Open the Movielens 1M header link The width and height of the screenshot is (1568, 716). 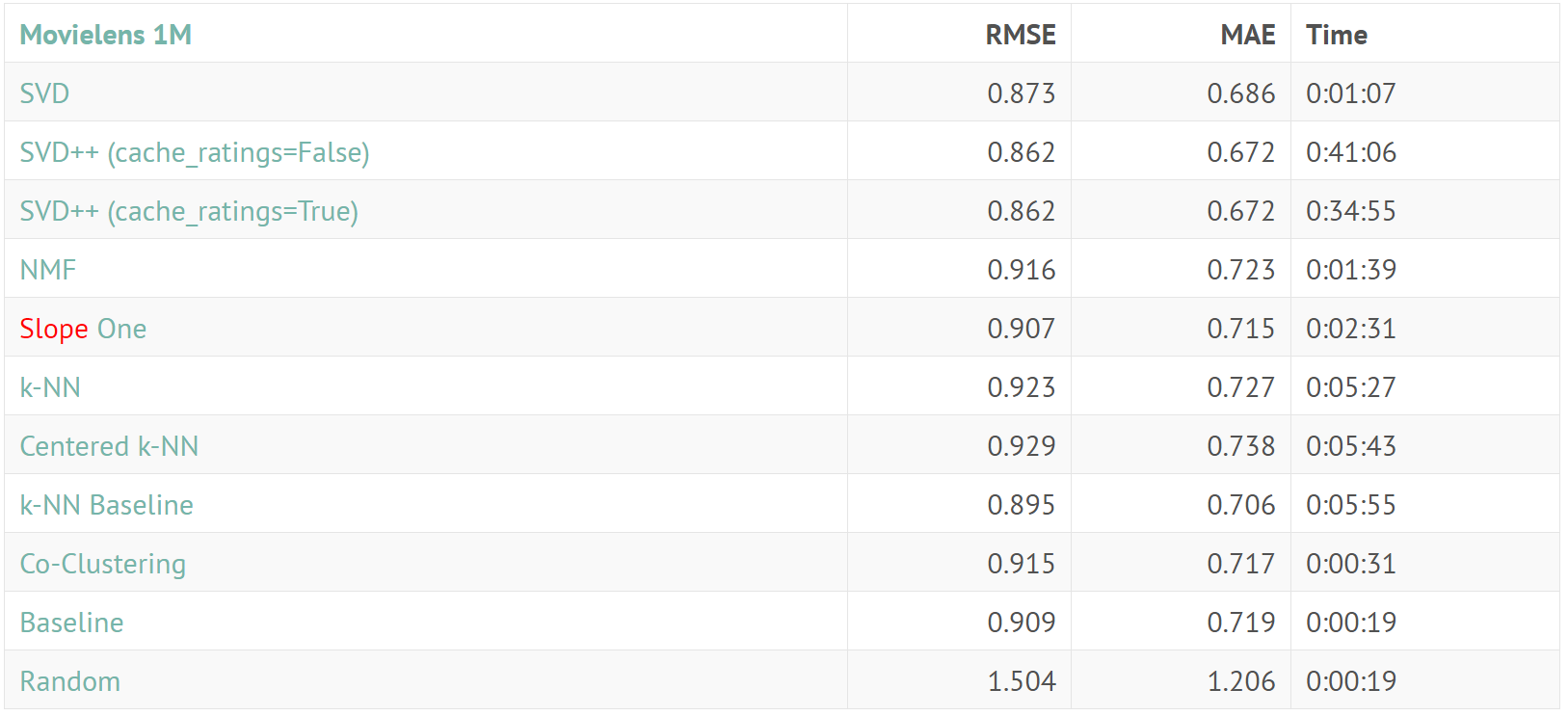click(x=106, y=35)
